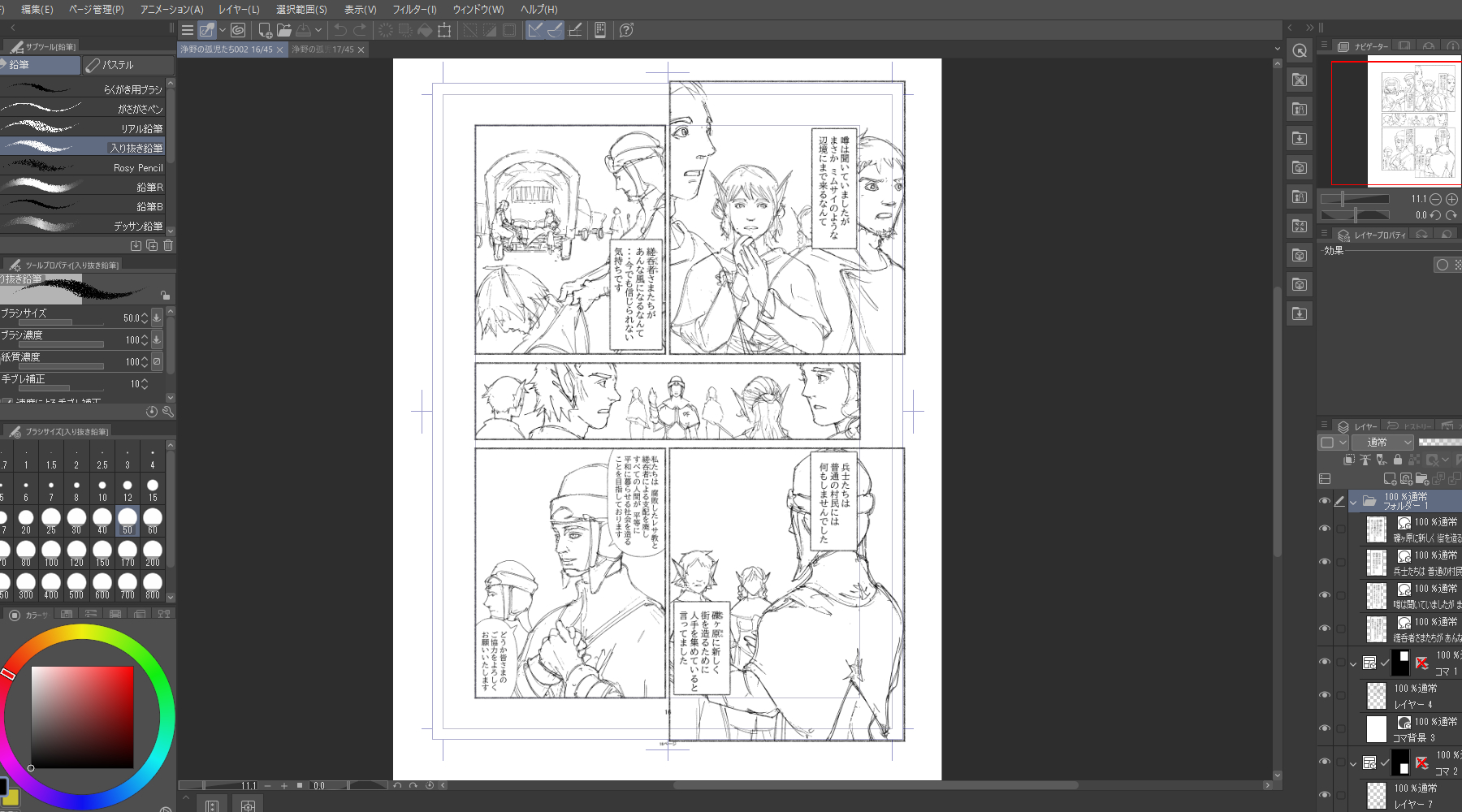1462x812 pixels.
Task: Toggle Snap to Ruler icon
Action: pyautogui.click(x=535, y=30)
